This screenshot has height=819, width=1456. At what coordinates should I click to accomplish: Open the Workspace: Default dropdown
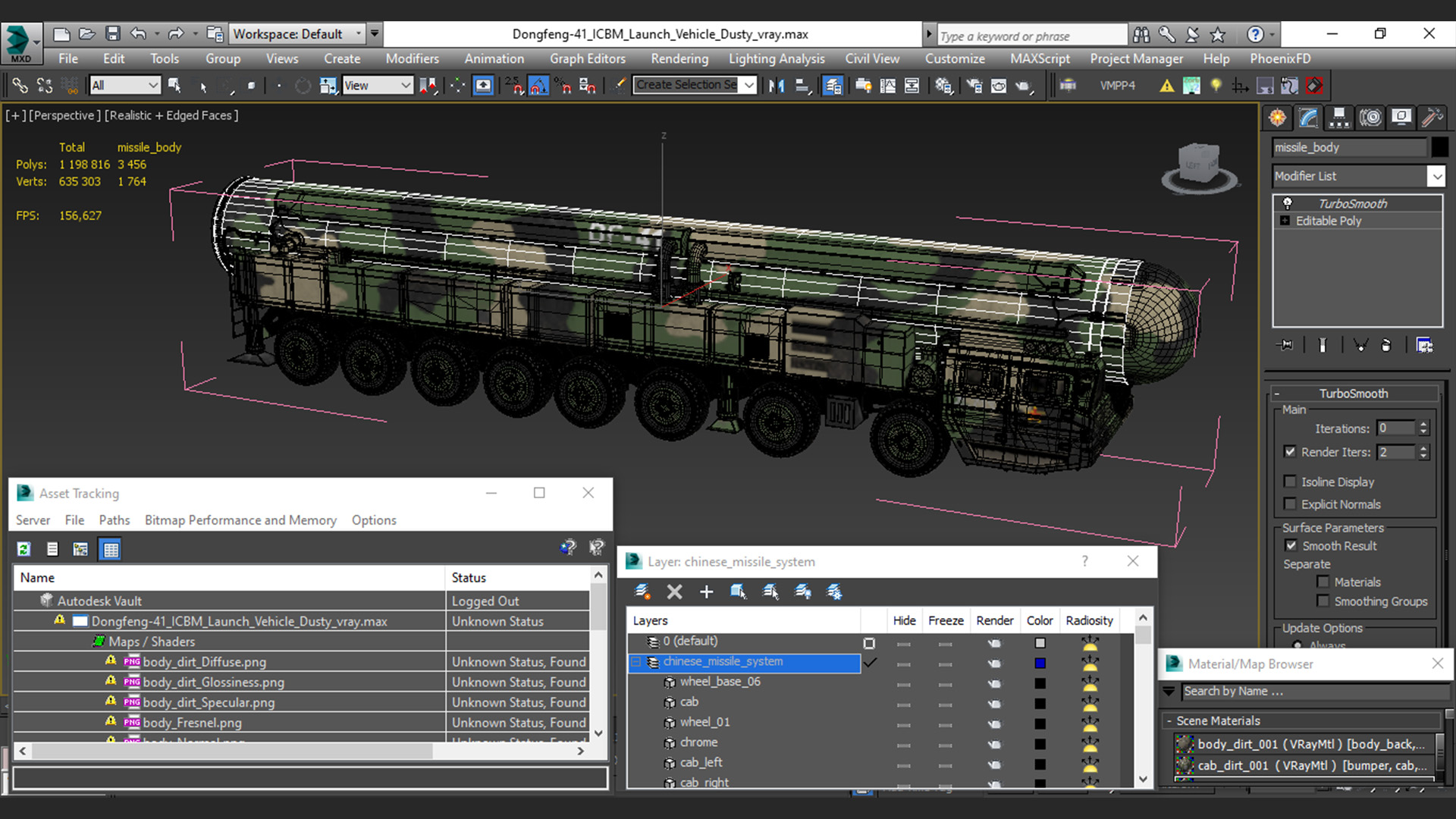point(297,34)
